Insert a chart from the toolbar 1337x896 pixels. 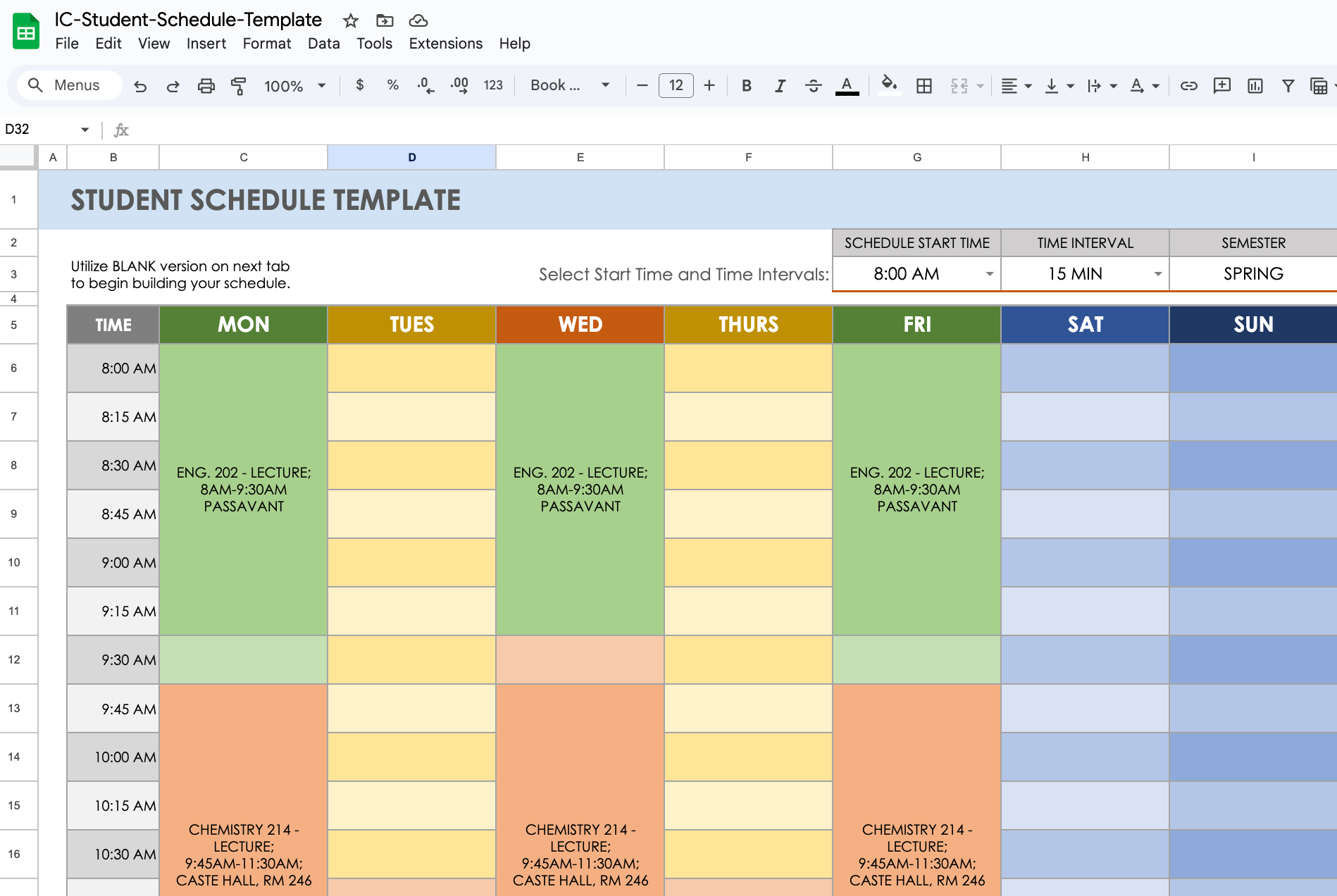pos(1255,85)
